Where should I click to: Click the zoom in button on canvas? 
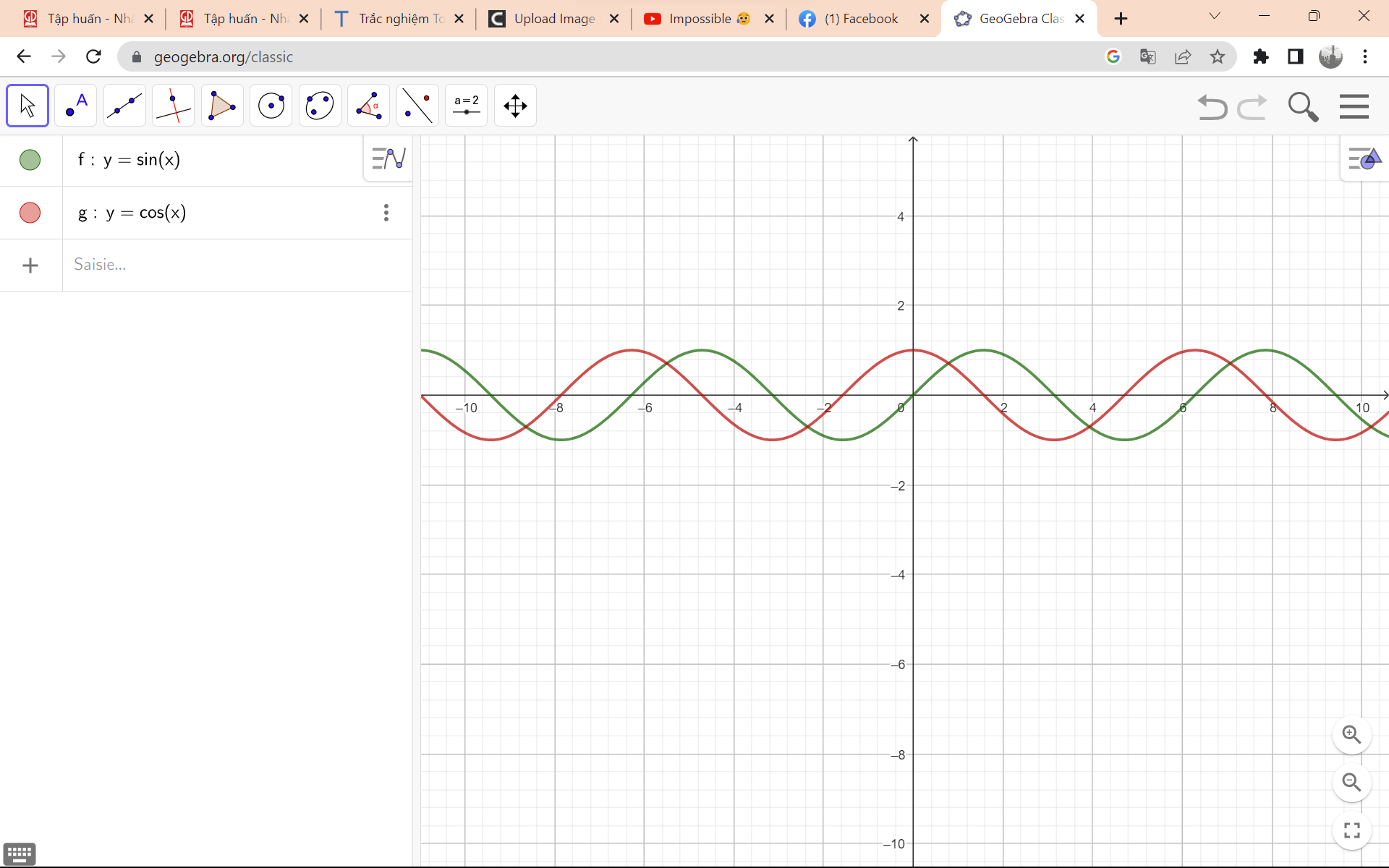1351,734
